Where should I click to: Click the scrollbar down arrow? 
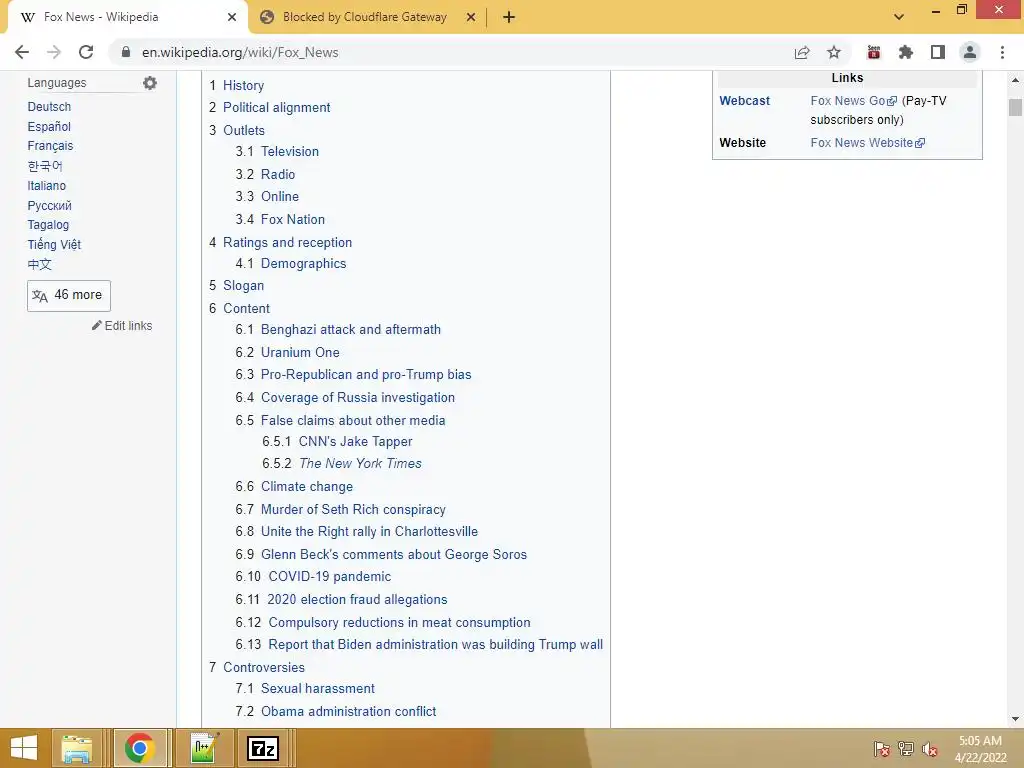(x=1015, y=719)
